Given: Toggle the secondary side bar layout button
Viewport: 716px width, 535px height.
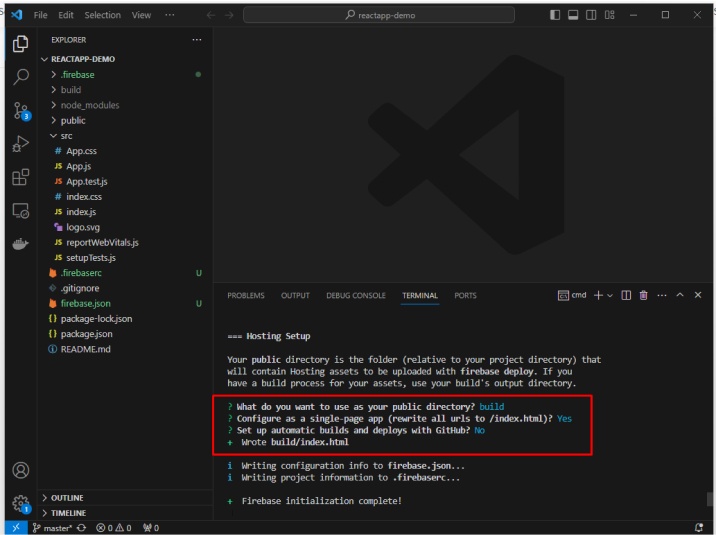Looking at the screenshot, I should (592, 15).
